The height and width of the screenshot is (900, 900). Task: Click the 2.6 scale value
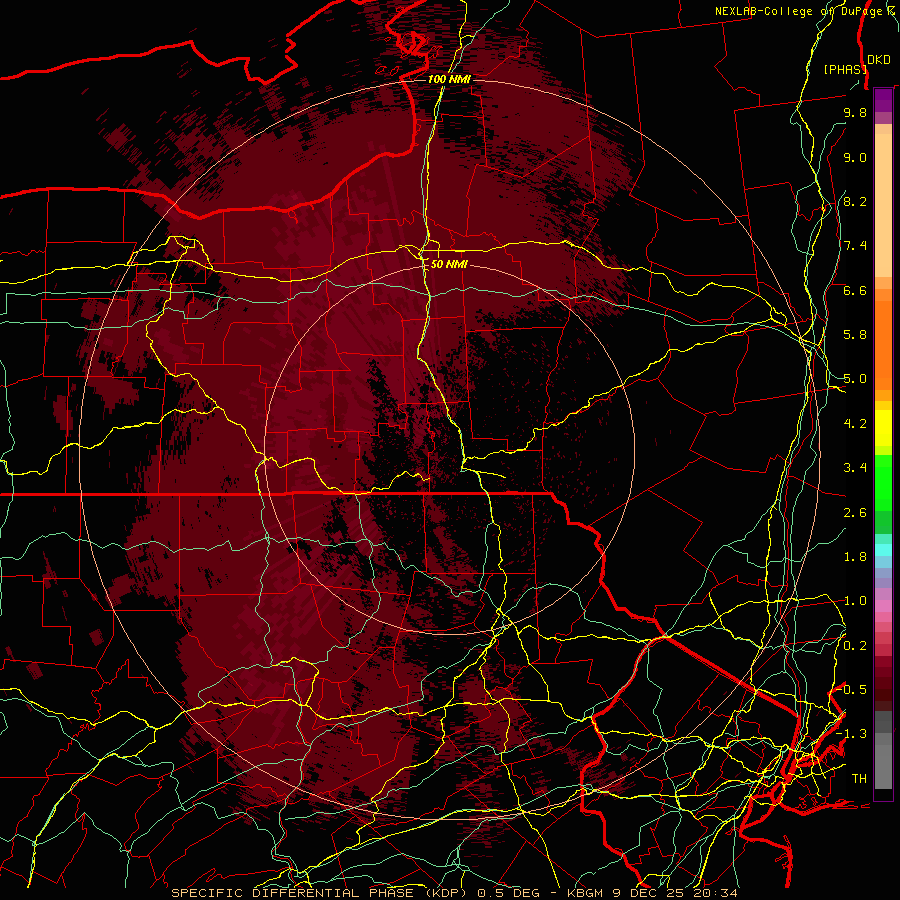click(x=855, y=512)
